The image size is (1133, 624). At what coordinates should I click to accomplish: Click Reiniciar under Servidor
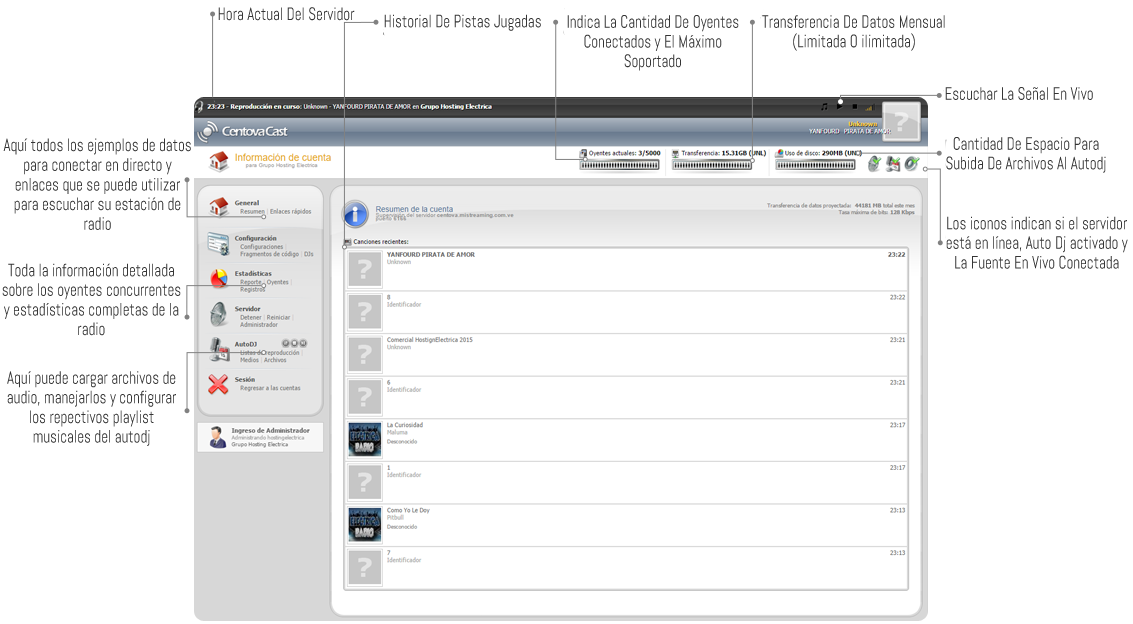coord(278,317)
